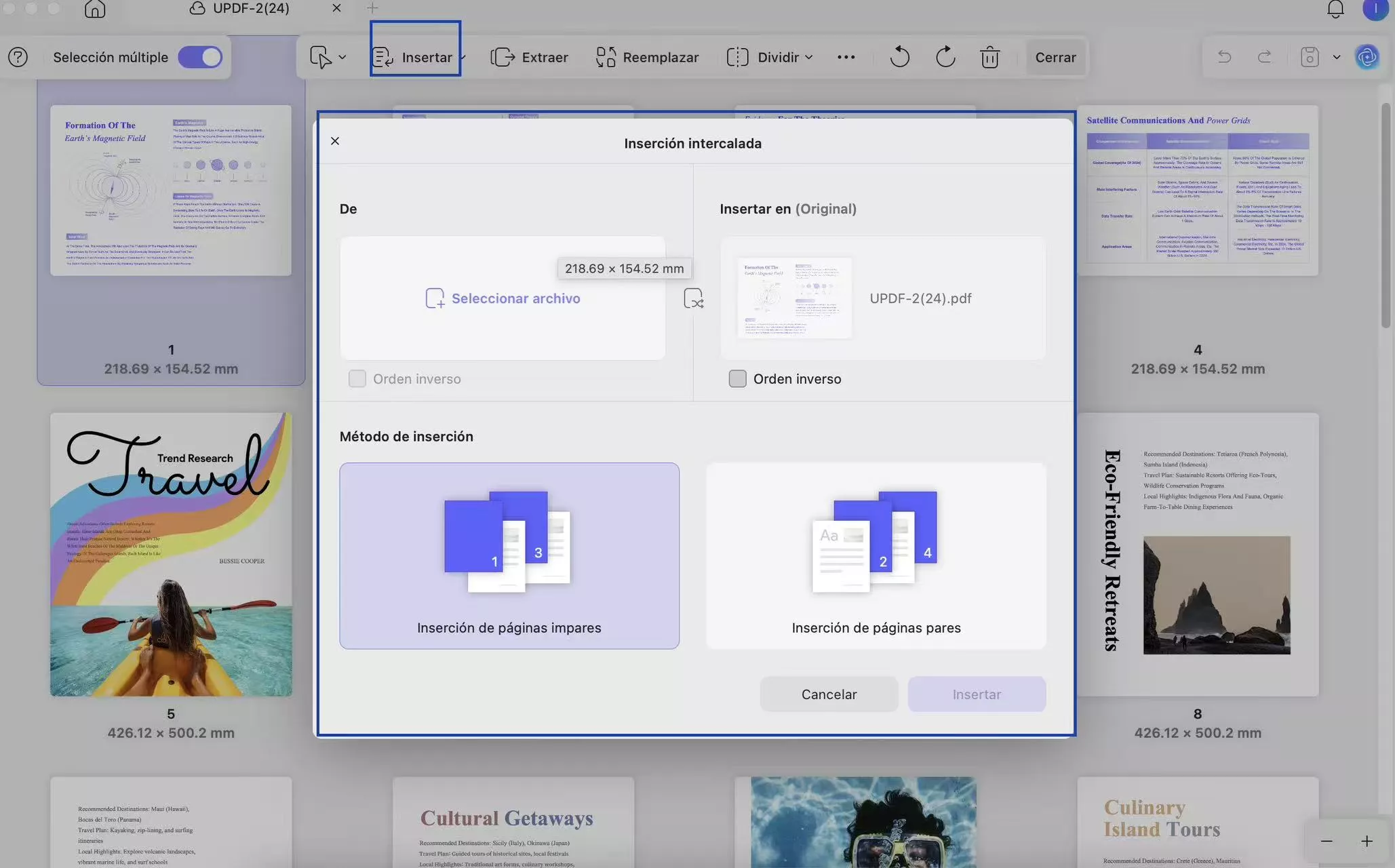
Task: Click the three-dots more options icon
Action: point(846,57)
